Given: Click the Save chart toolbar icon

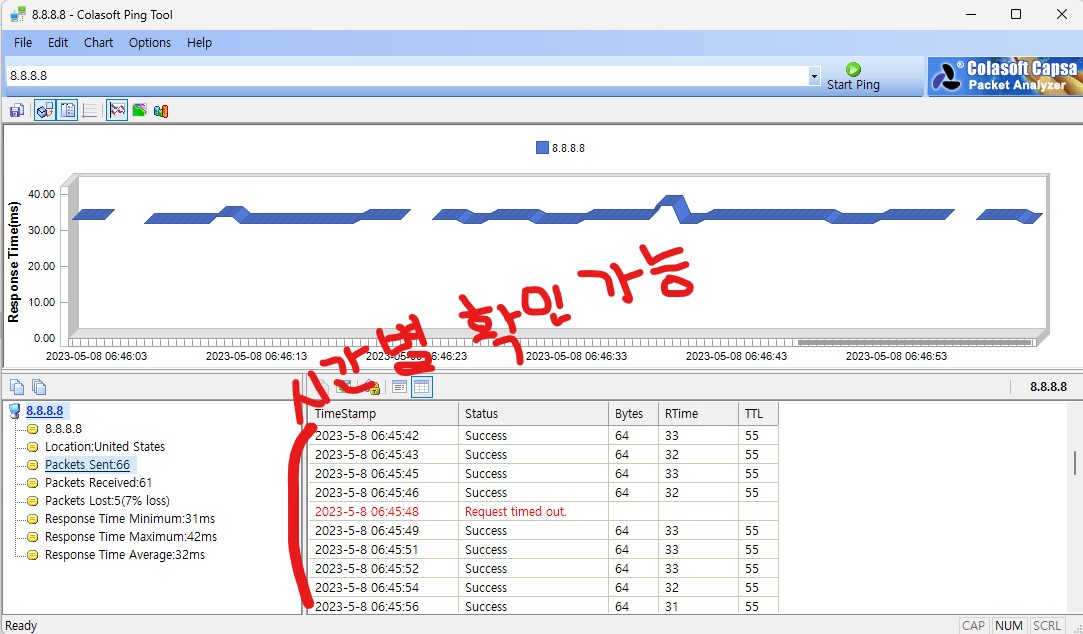Looking at the screenshot, I should [x=17, y=111].
